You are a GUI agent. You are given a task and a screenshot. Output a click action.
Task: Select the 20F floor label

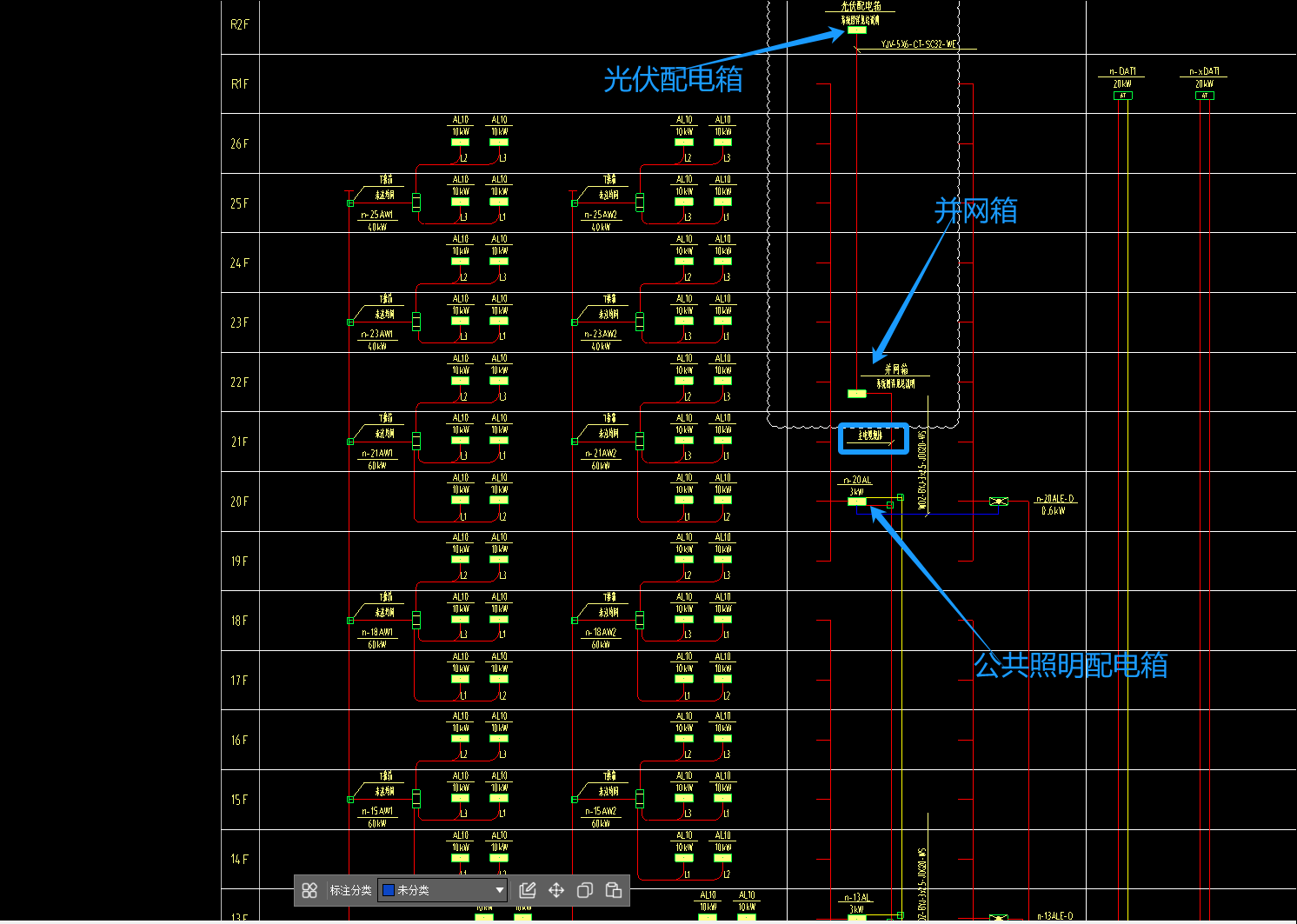click(240, 502)
